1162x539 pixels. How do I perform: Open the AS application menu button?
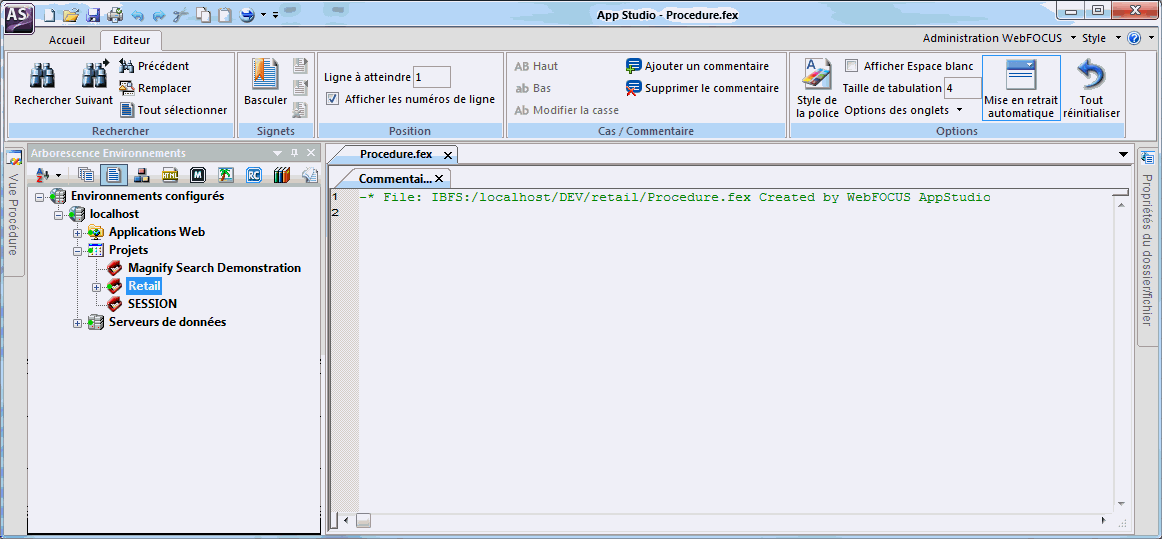[x=19, y=17]
